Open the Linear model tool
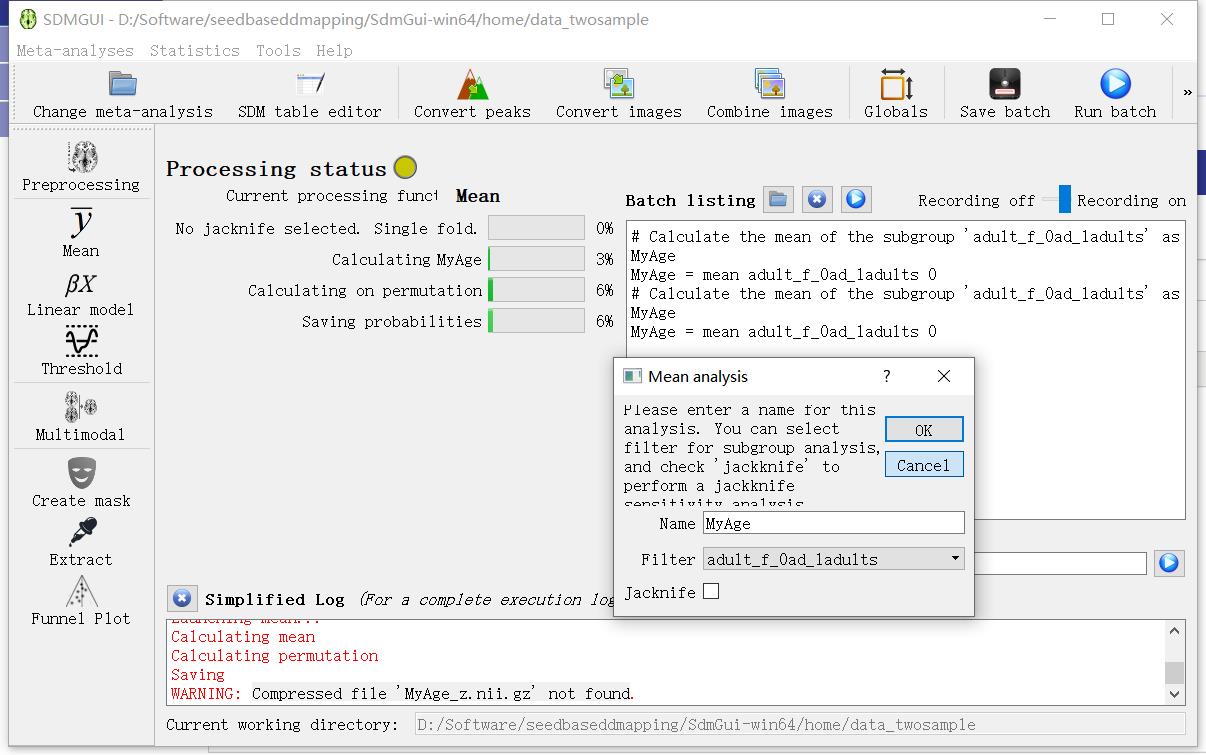This screenshot has width=1206, height=755. click(81, 294)
